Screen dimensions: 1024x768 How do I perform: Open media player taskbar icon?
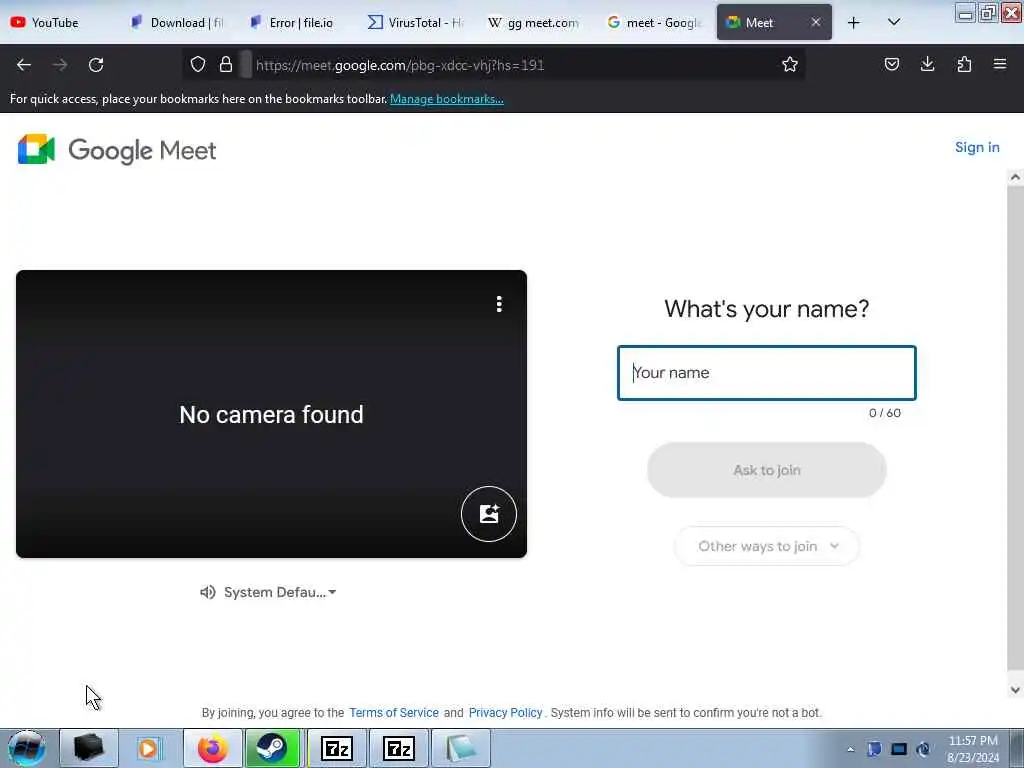tap(148, 748)
